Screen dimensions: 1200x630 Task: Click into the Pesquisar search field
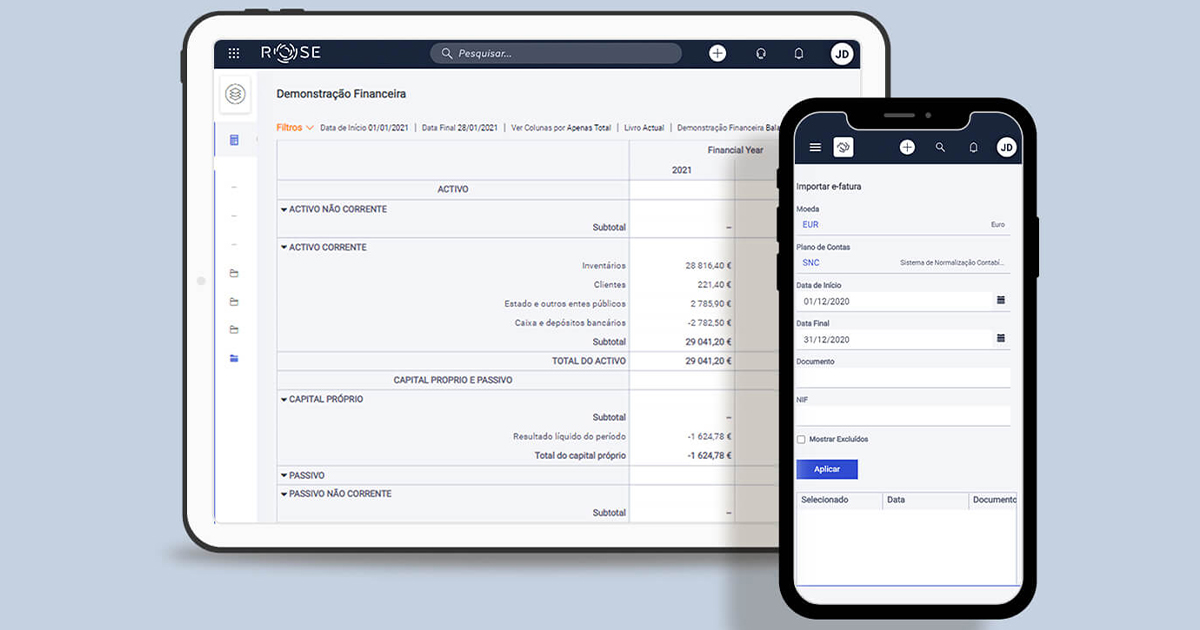[560, 54]
